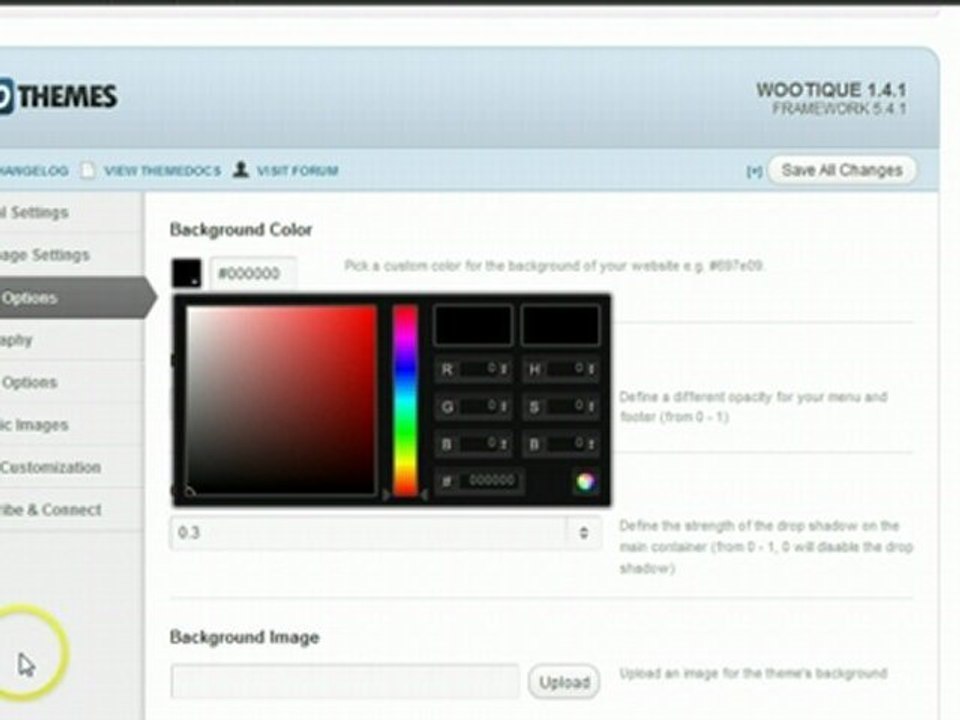Image resolution: width=960 pixels, height=720 pixels.
Task: Click the stepper arrows on 0.3 field
Action: tap(583, 533)
